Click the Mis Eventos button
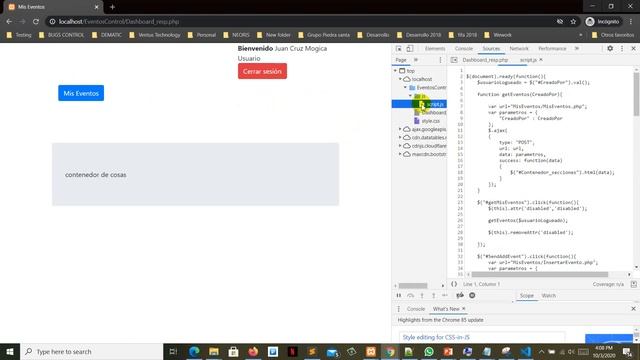 81,93
